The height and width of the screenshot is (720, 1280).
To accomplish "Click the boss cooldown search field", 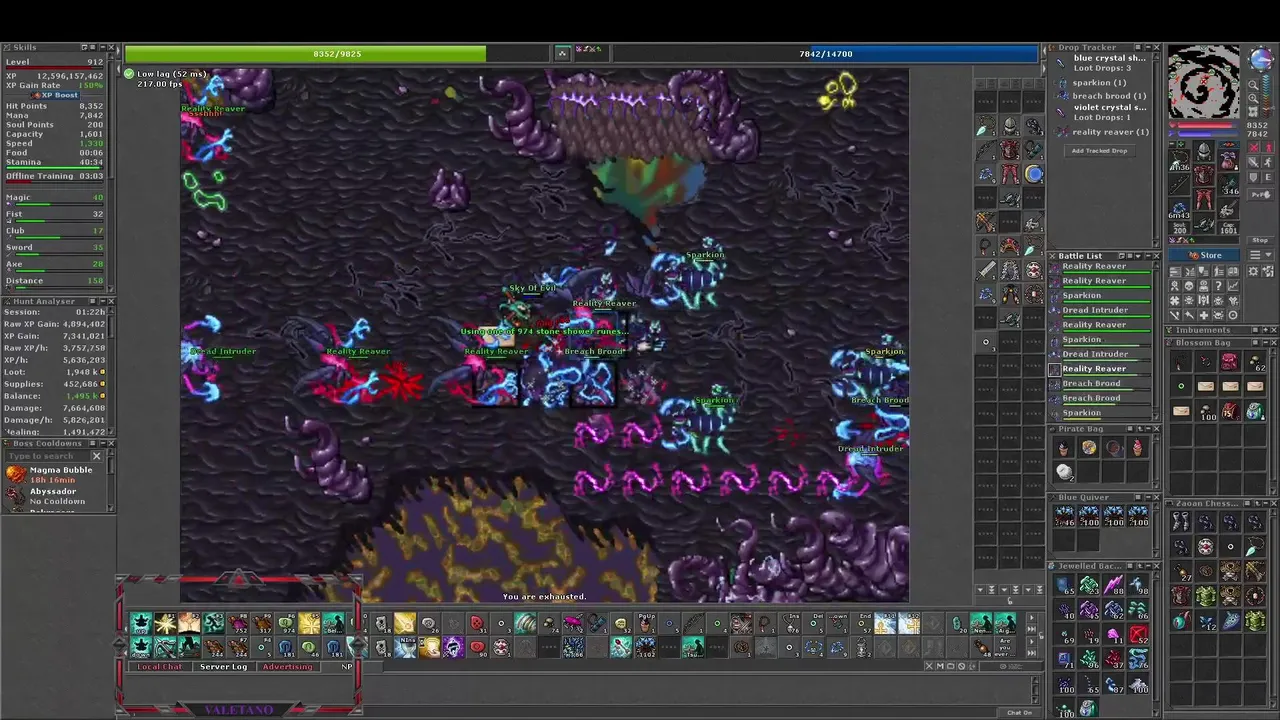I will tap(48, 456).
